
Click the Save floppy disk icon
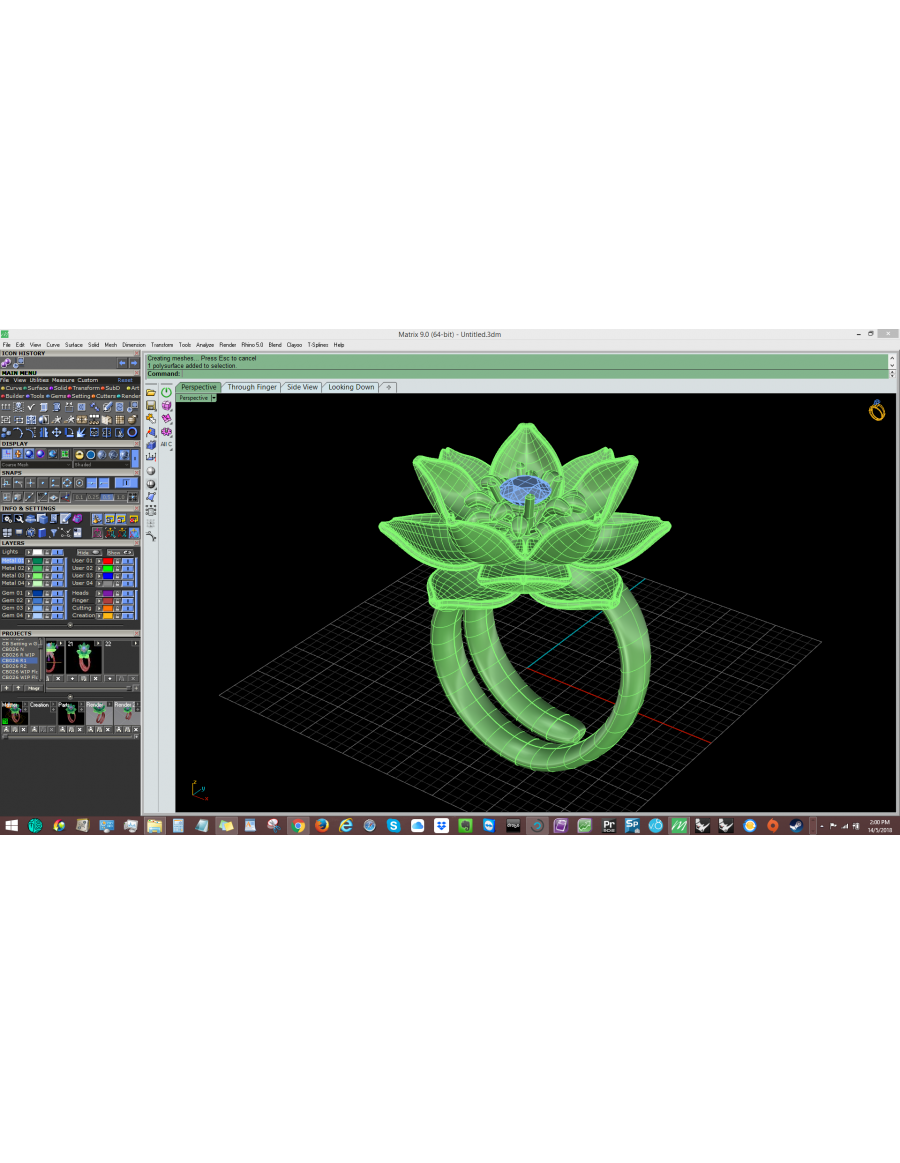(x=151, y=405)
